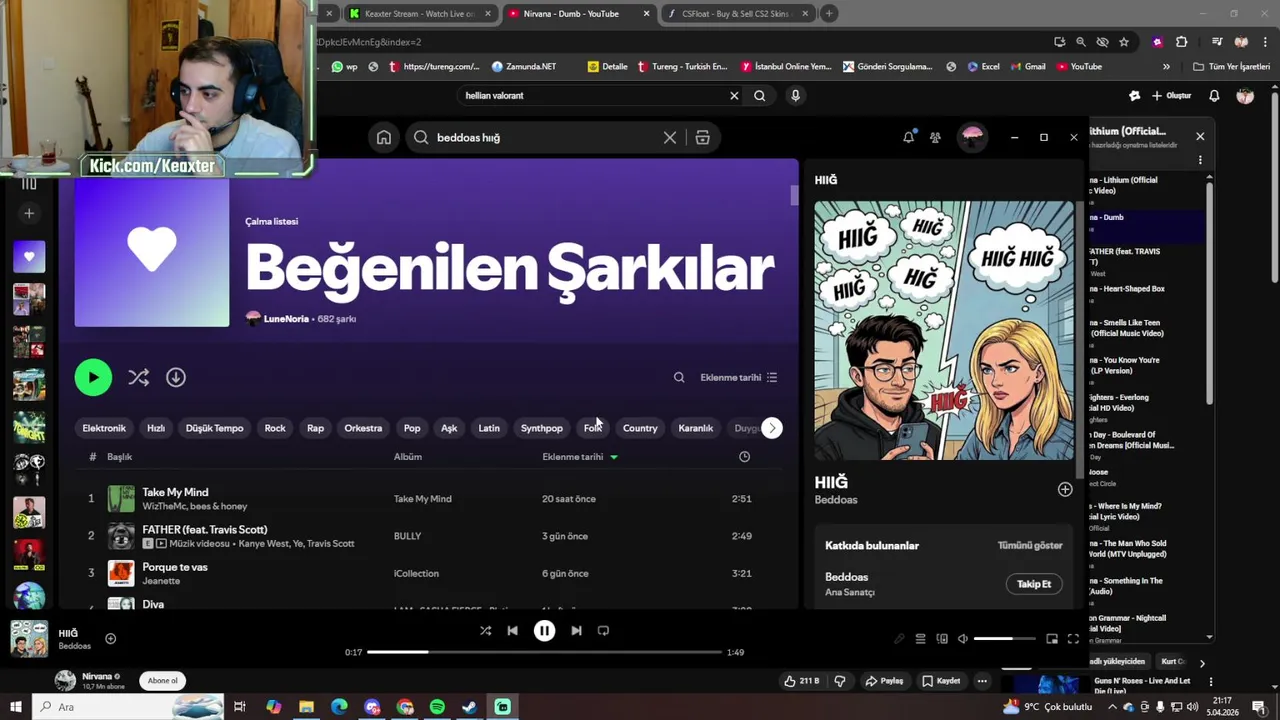Add HIIĞ to liked songs in side panel
This screenshot has height=720, width=1280.
click(1065, 489)
